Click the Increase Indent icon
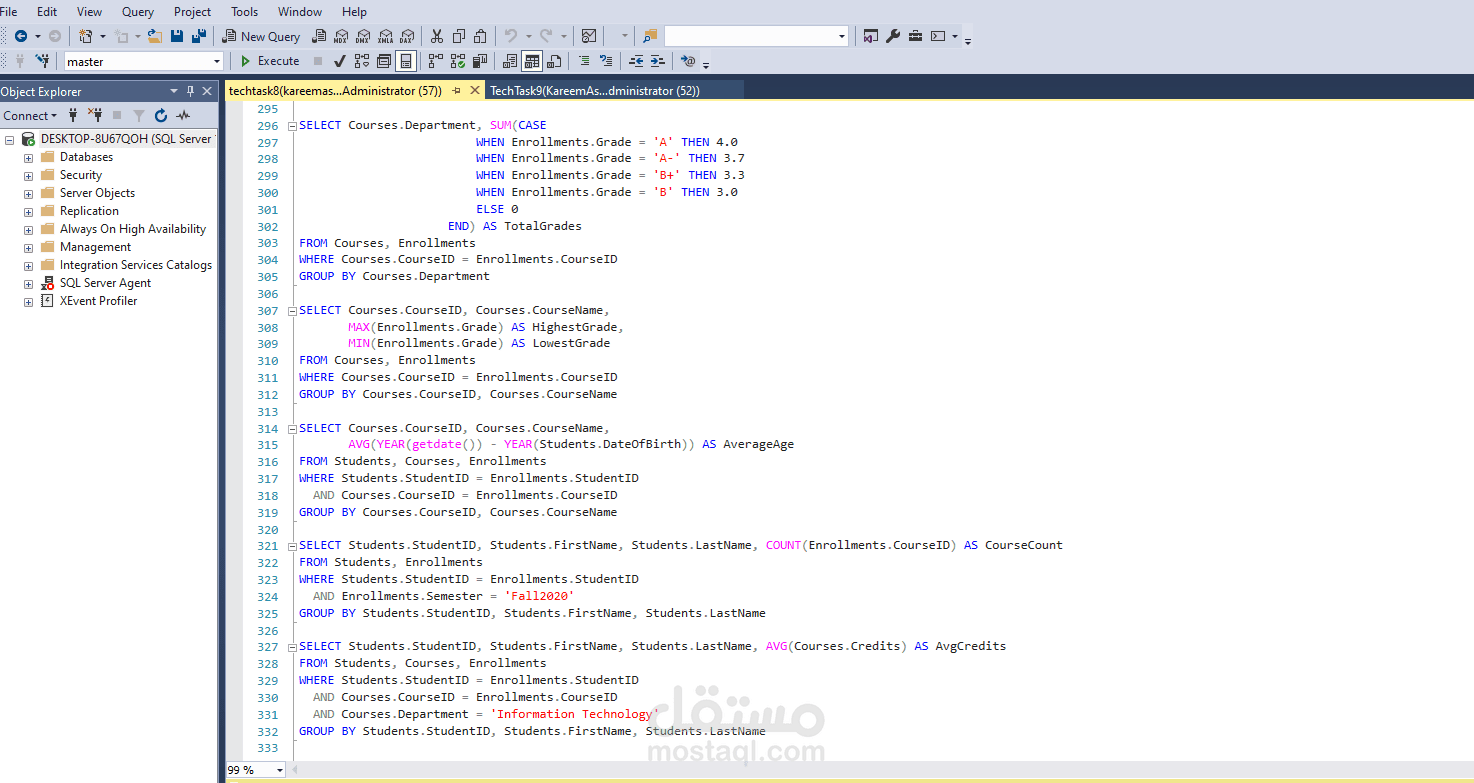Viewport: 1474px width, 783px height. pyautogui.click(x=657, y=61)
